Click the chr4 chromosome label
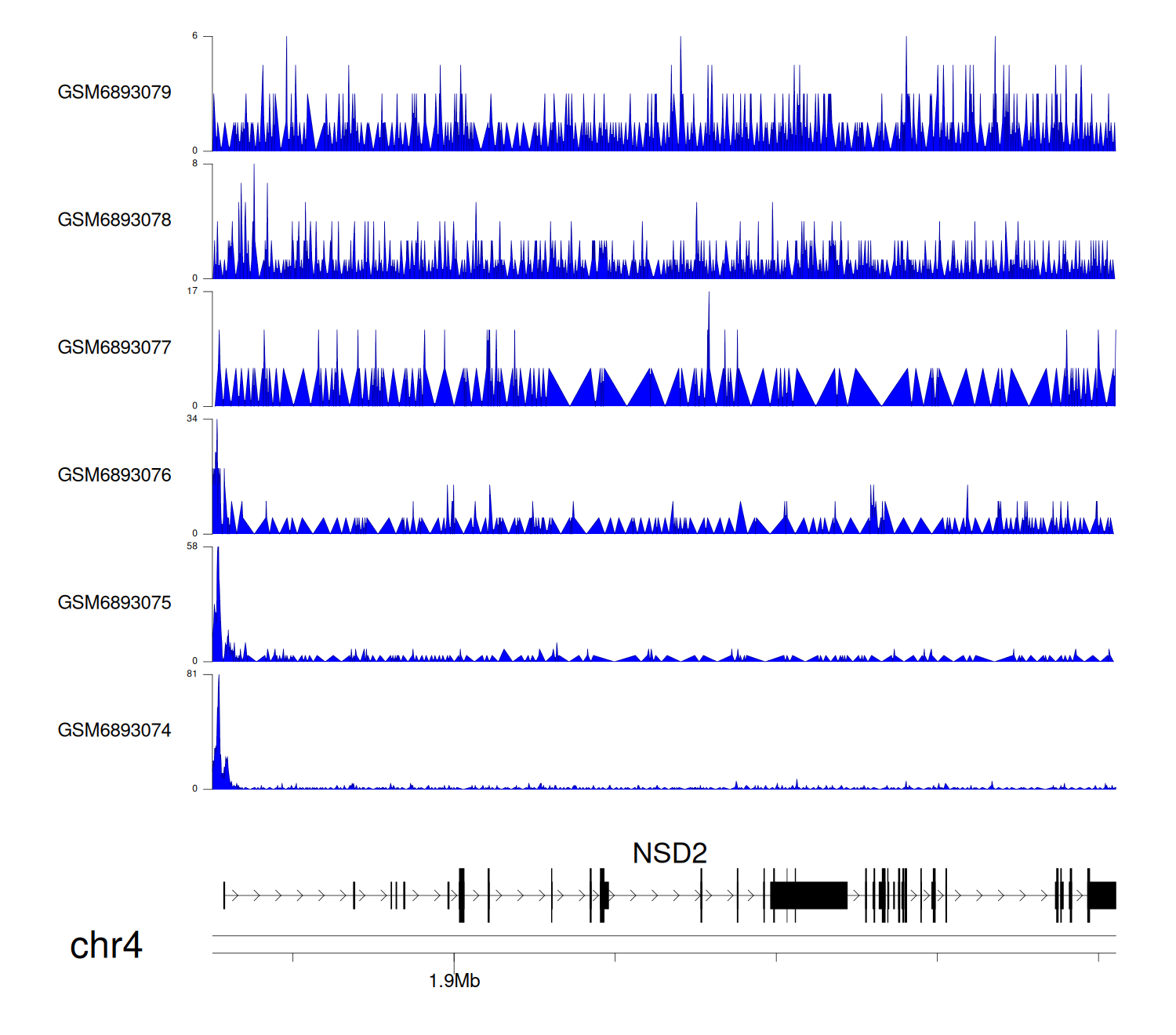 (x=106, y=946)
